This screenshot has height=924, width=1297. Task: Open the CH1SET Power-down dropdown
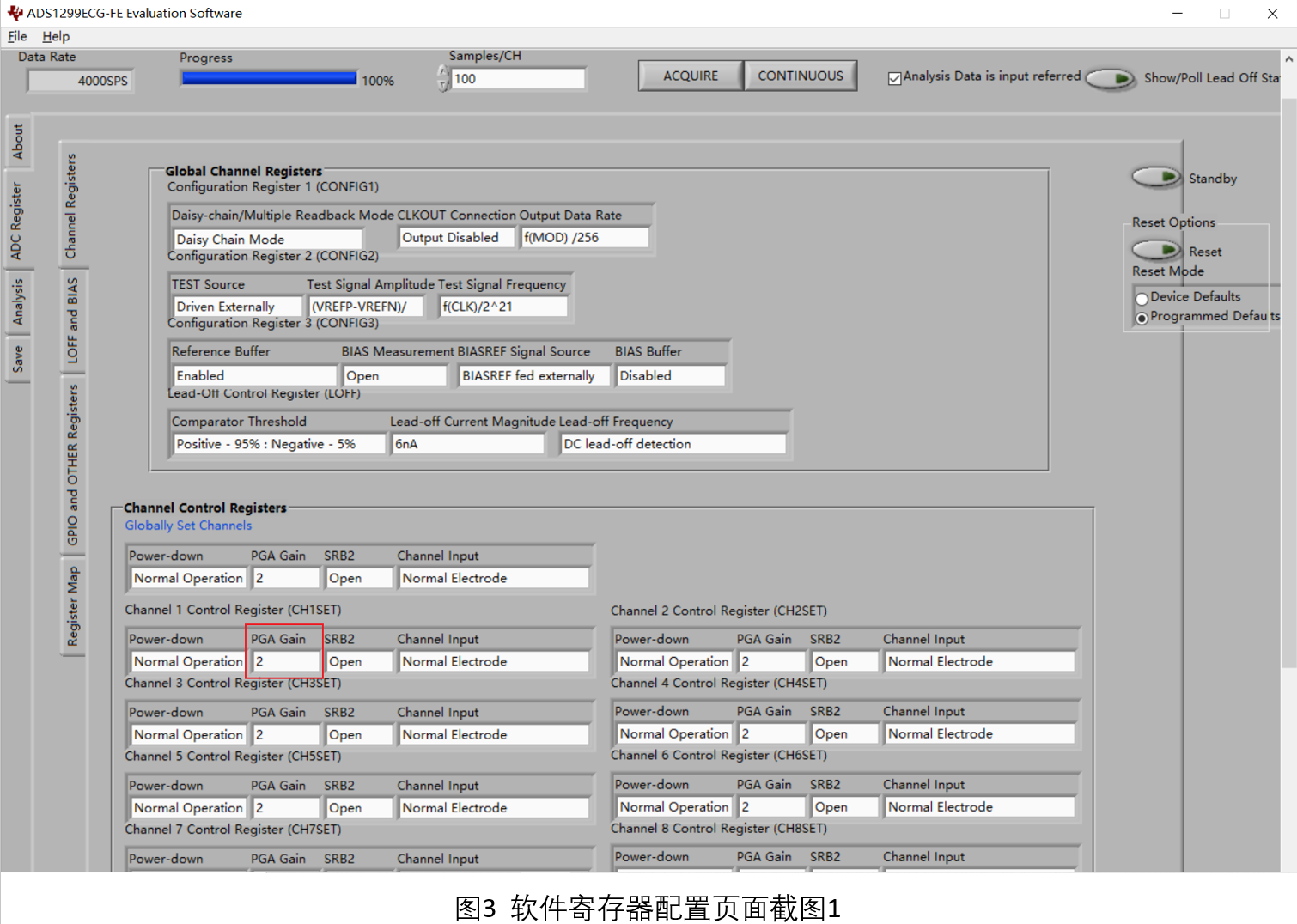[x=188, y=661]
